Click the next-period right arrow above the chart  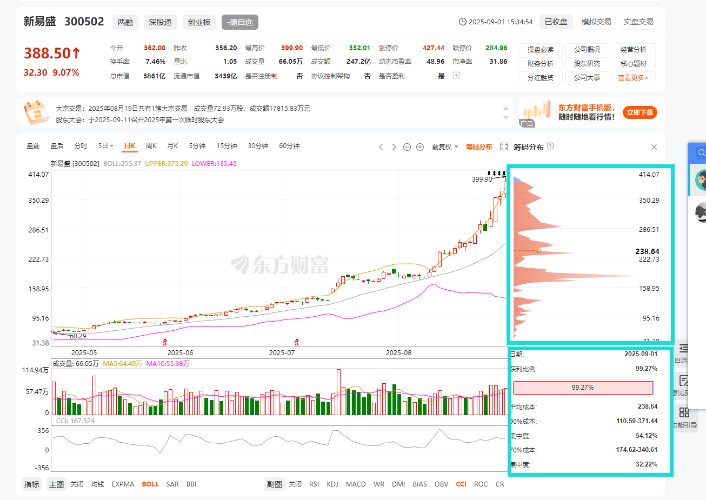394,147
